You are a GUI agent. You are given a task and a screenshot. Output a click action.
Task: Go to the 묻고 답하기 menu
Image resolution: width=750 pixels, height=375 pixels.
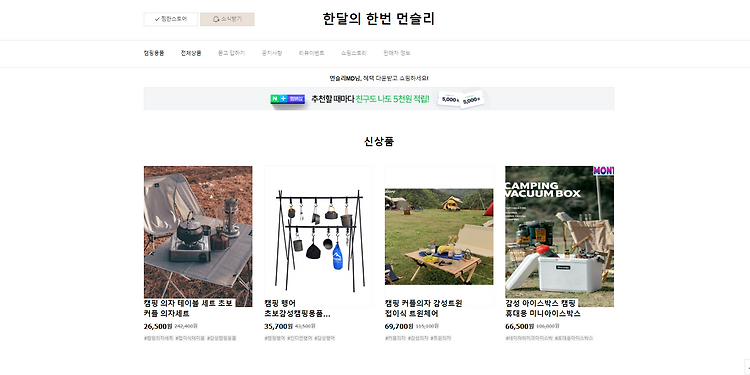click(231, 53)
